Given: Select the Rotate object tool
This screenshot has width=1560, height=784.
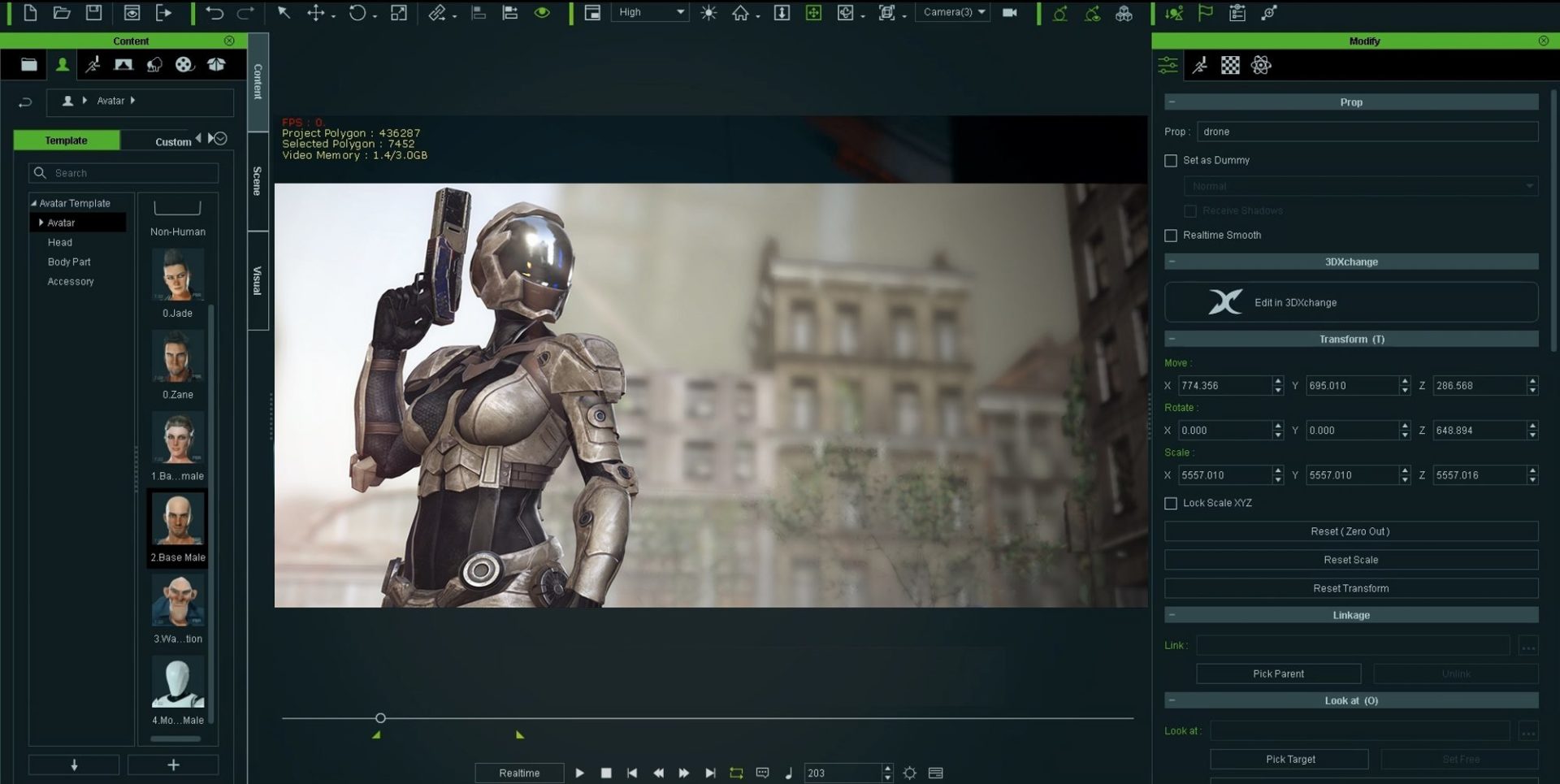Looking at the screenshot, I should click(x=357, y=13).
